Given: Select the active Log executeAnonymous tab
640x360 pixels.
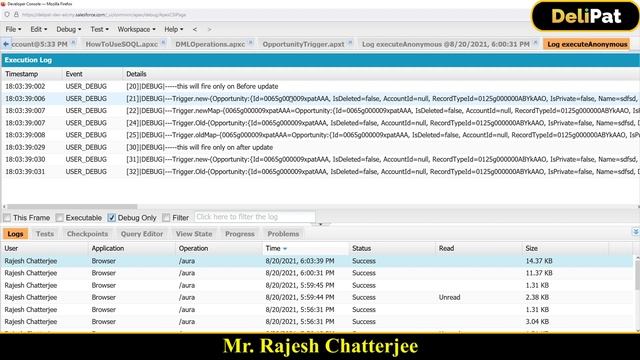Looking at the screenshot, I should coord(587,44).
